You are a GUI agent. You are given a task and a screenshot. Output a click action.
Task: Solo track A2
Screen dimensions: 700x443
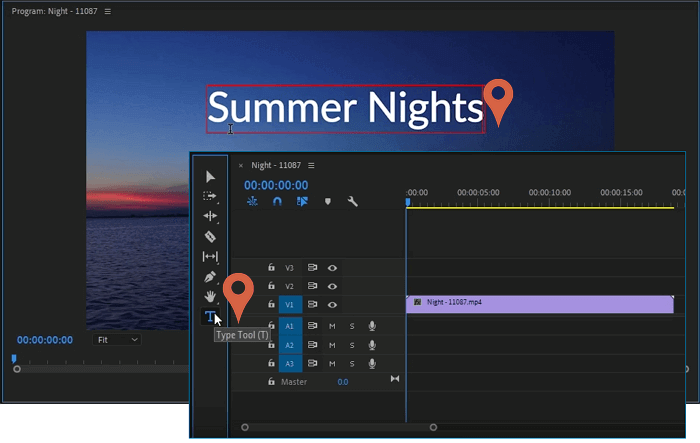352,345
